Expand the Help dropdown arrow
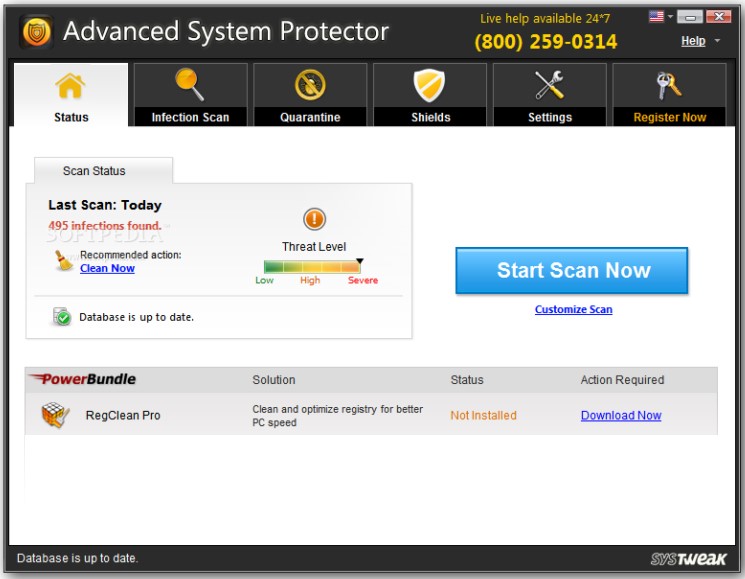The image size is (745, 579). coord(717,41)
